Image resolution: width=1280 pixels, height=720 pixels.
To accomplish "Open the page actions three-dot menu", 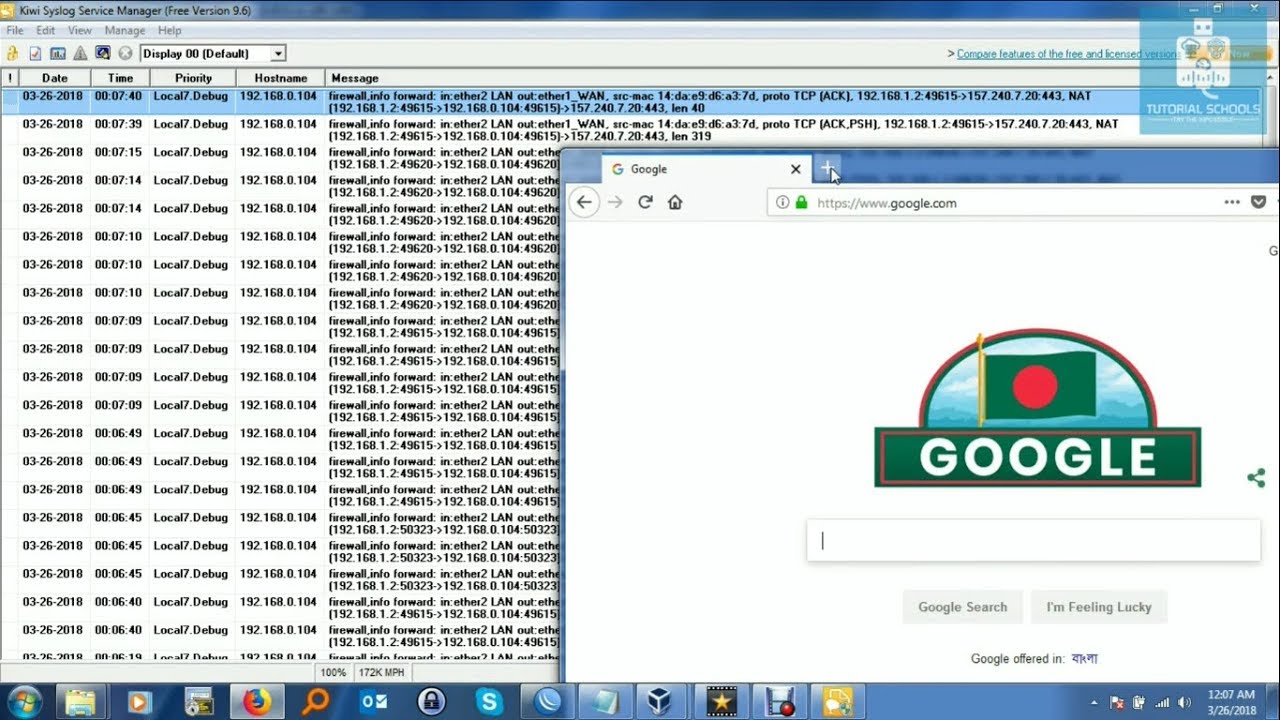I will [1231, 202].
